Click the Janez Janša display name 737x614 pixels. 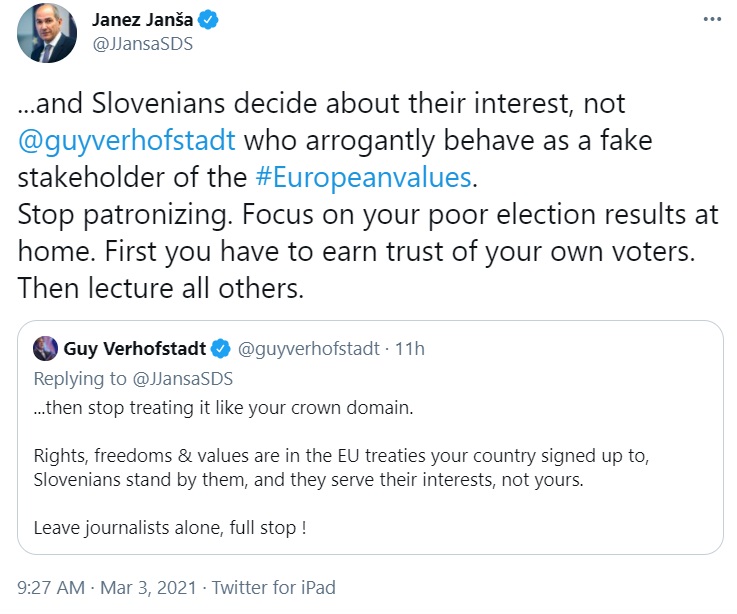pos(145,20)
